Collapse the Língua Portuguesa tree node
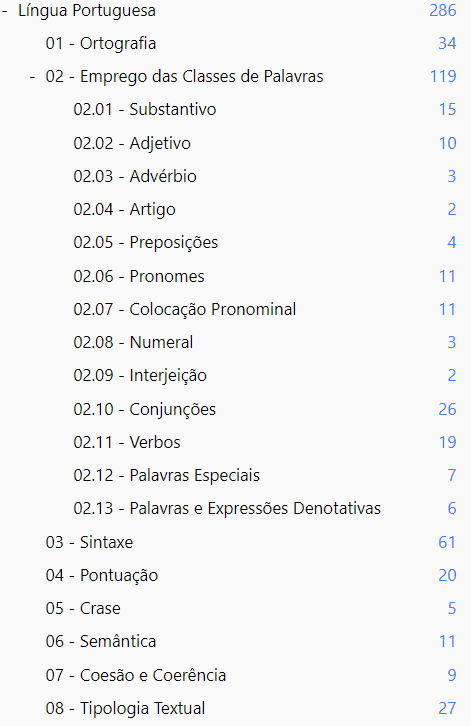This screenshot has height=726, width=471. (5, 11)
